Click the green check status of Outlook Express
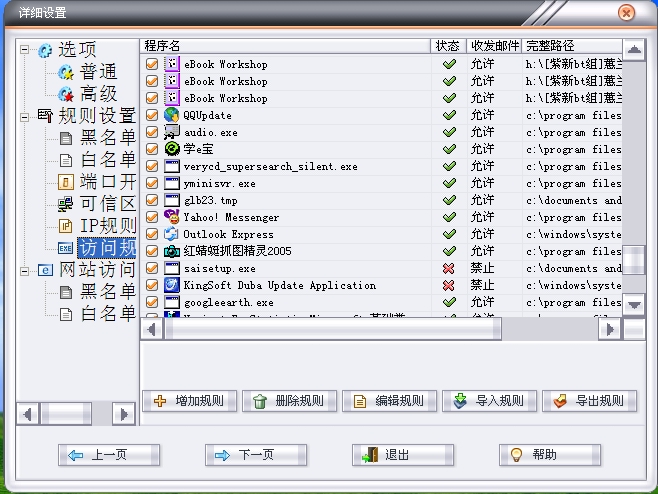Screen dimensions: 658x494 pos(449,234)
